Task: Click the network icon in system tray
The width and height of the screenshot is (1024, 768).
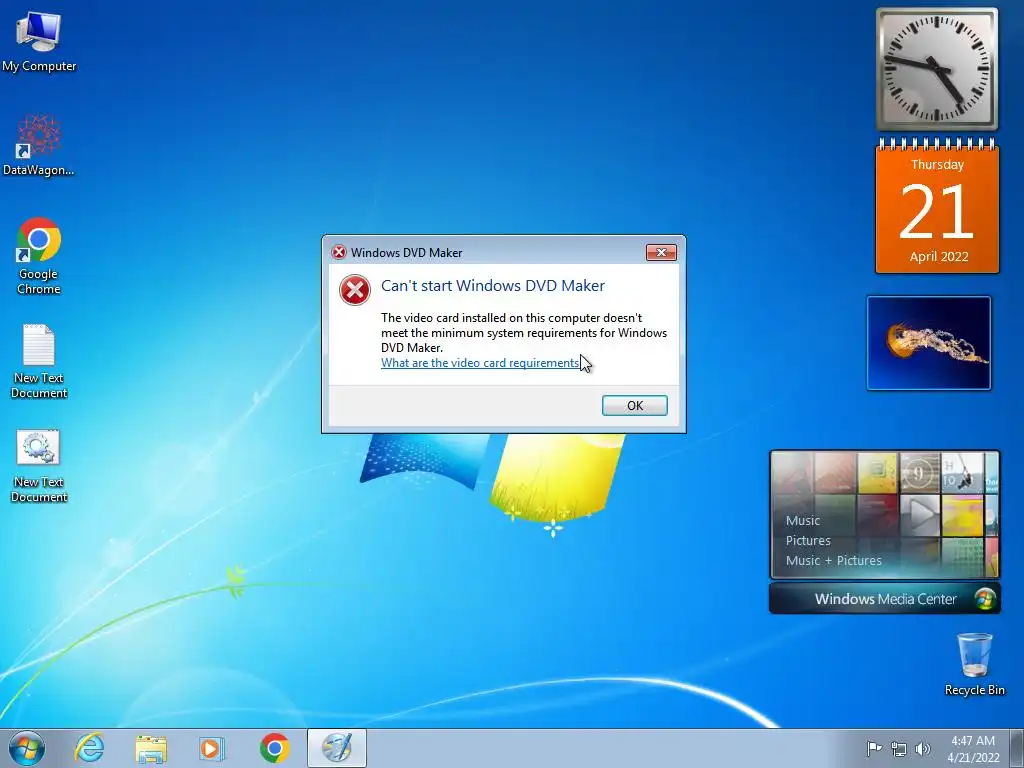Action: coord(899,749)
